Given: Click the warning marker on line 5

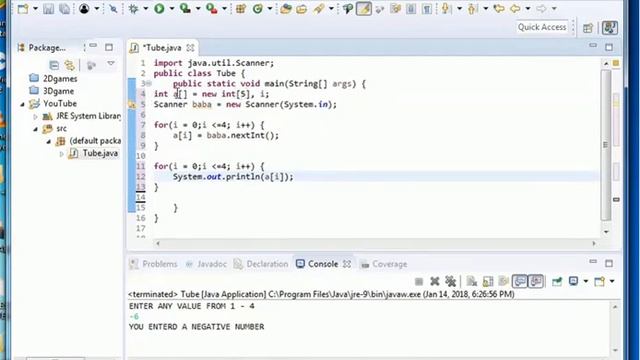Looking at the screenshot, I should (132, 105).
